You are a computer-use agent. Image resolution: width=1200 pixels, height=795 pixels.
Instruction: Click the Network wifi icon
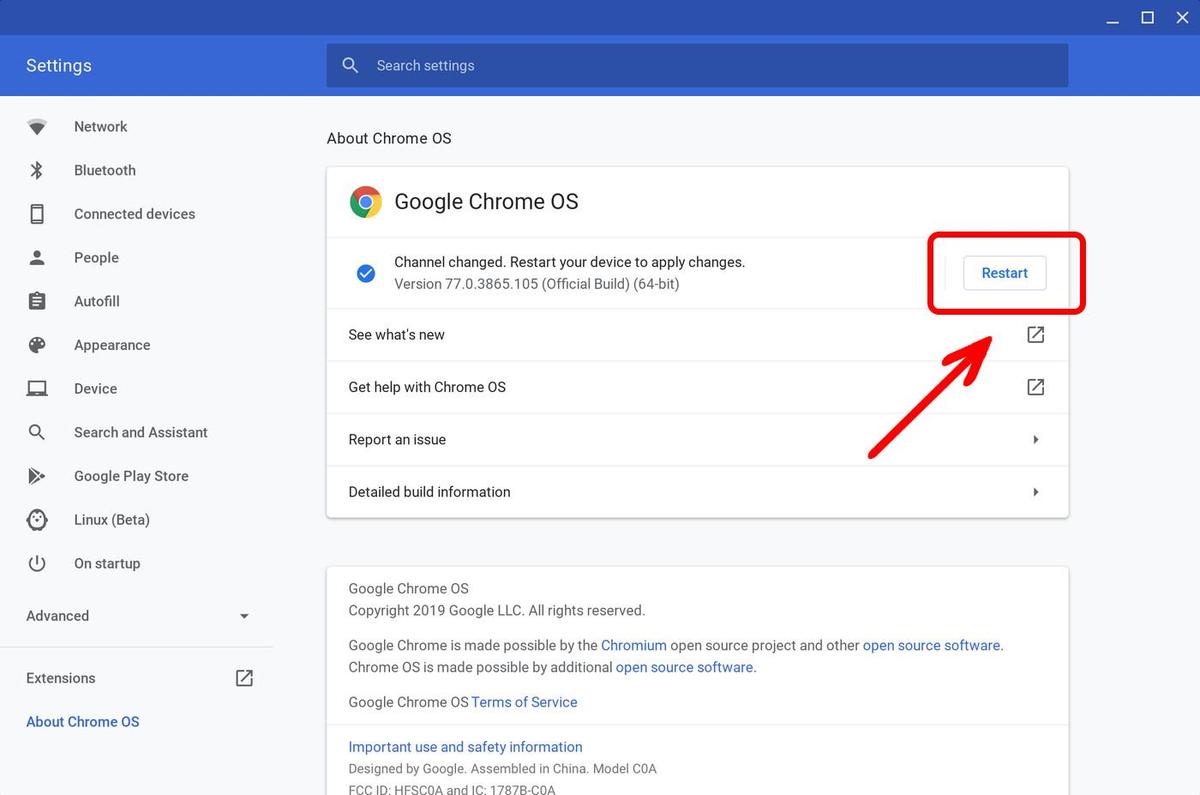coord(37,127)
